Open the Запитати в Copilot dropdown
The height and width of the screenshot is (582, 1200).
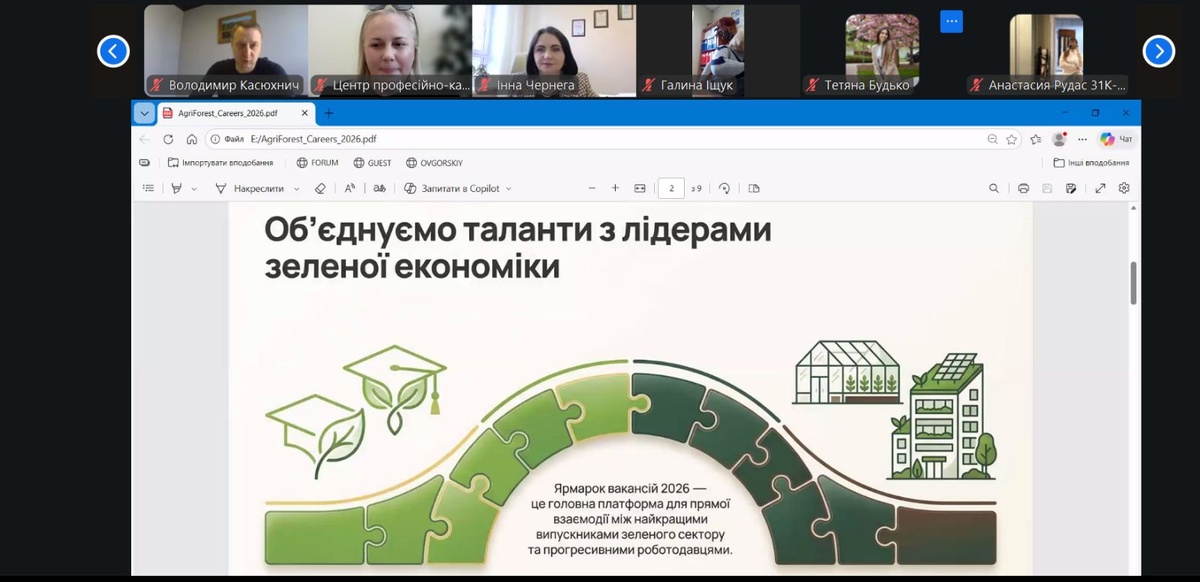coord(508,188)
